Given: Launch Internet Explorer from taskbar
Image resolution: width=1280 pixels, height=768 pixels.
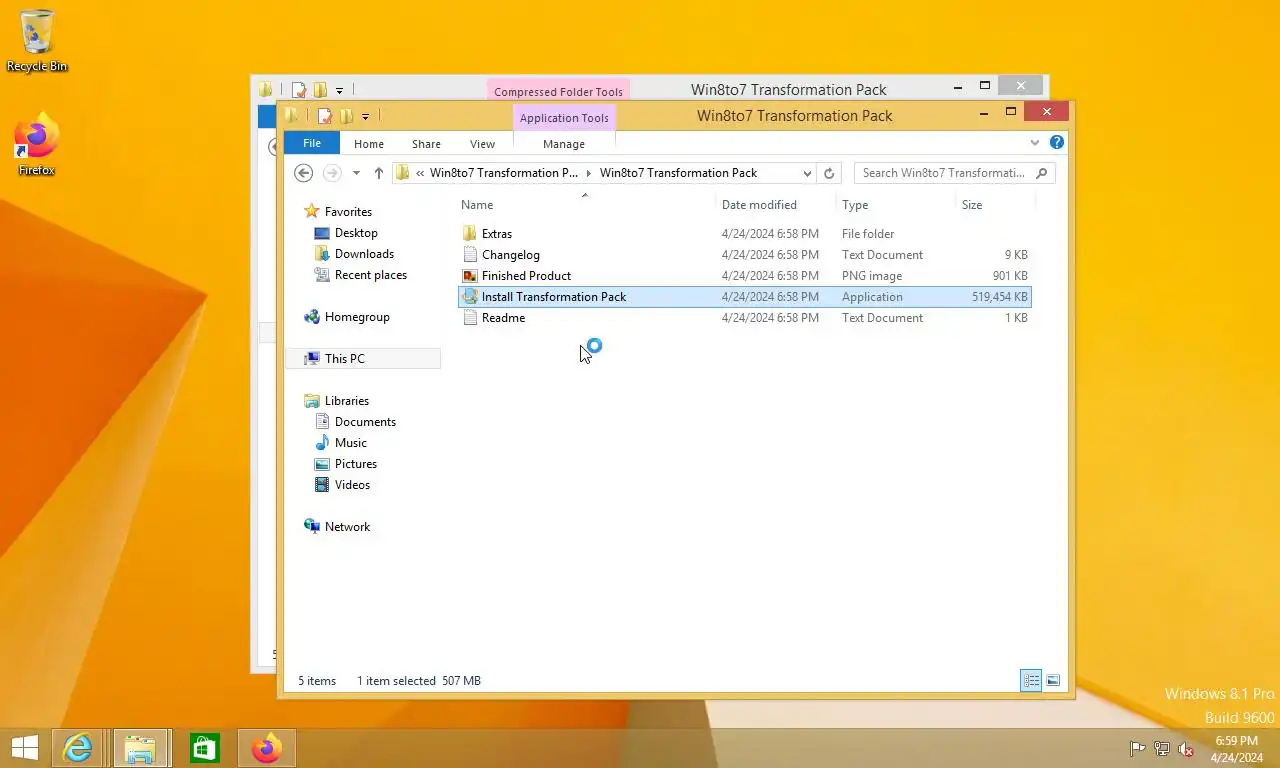Looking at the screenshot, I should click(77, 748).
